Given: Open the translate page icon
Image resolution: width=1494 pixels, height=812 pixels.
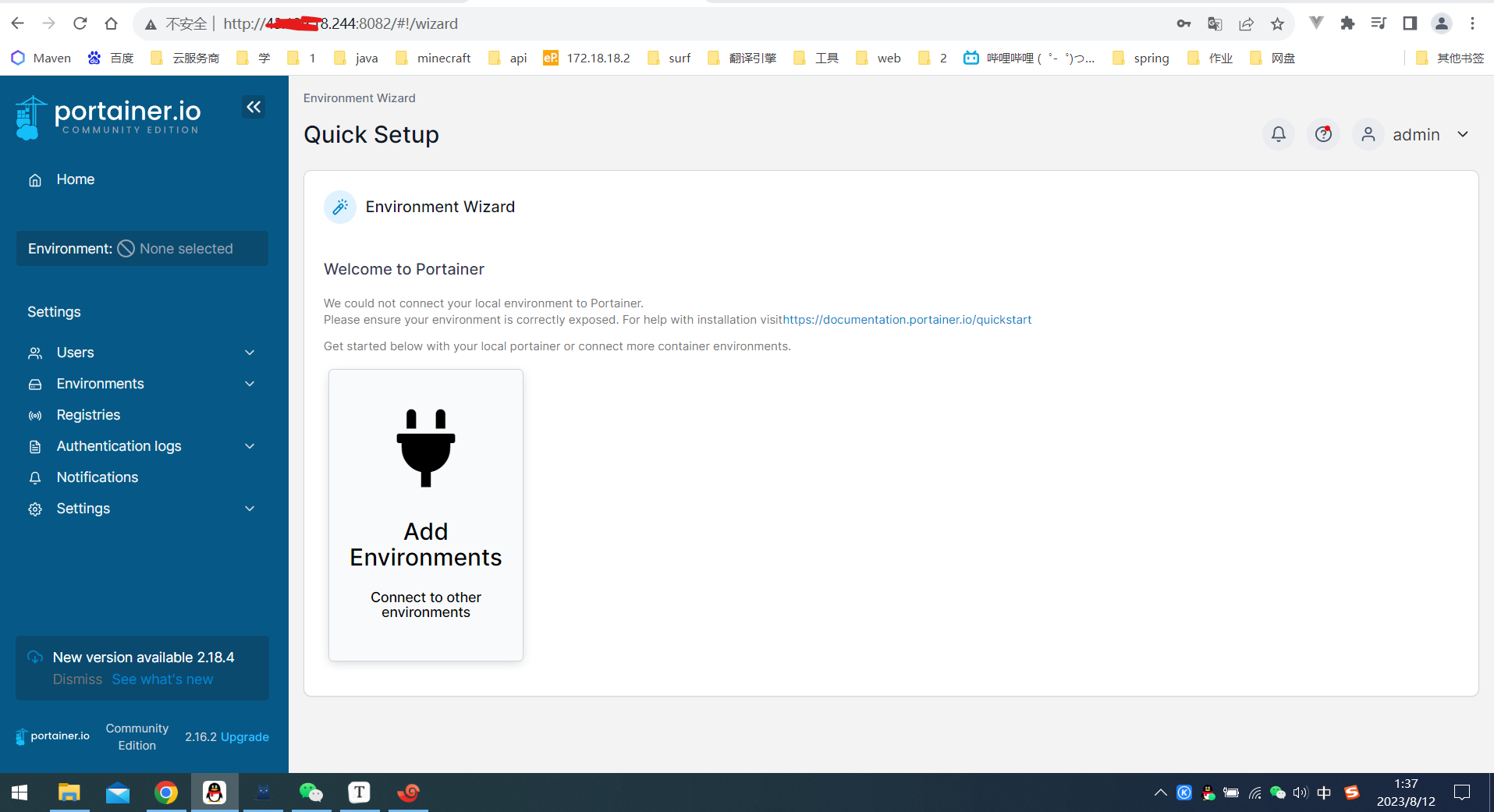Looking at the screenshot, I should coord(1215,23).
